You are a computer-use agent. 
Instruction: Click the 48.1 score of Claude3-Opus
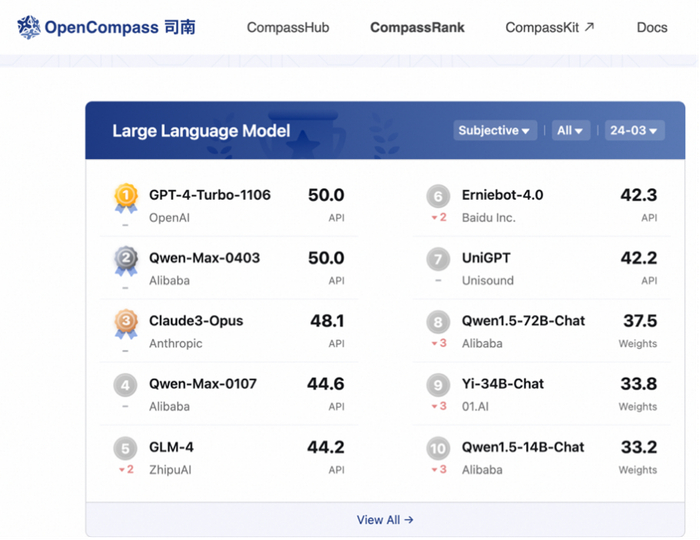coord(327,321)
